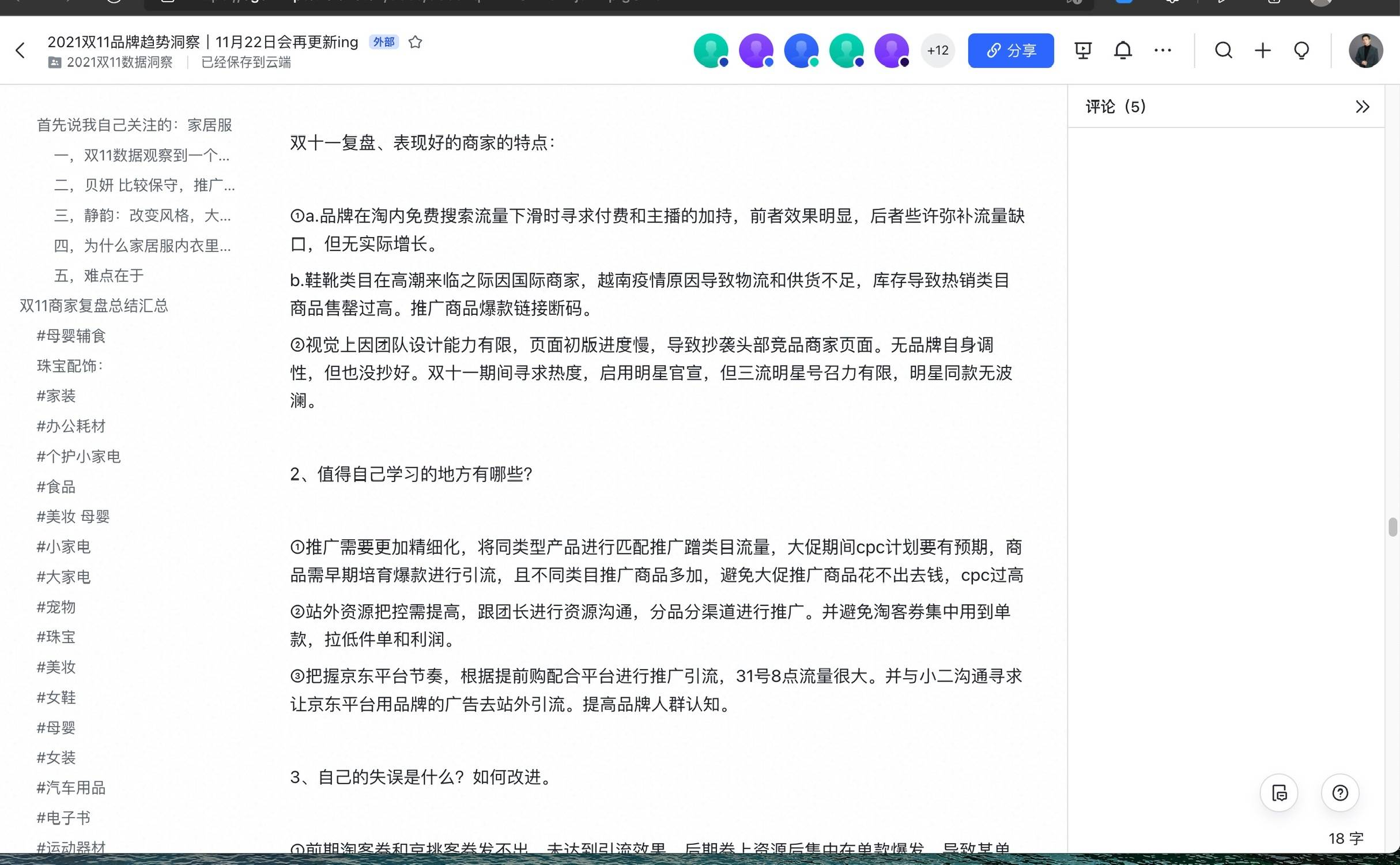
Task: Click the document history floating icon
Action: 1279,793
